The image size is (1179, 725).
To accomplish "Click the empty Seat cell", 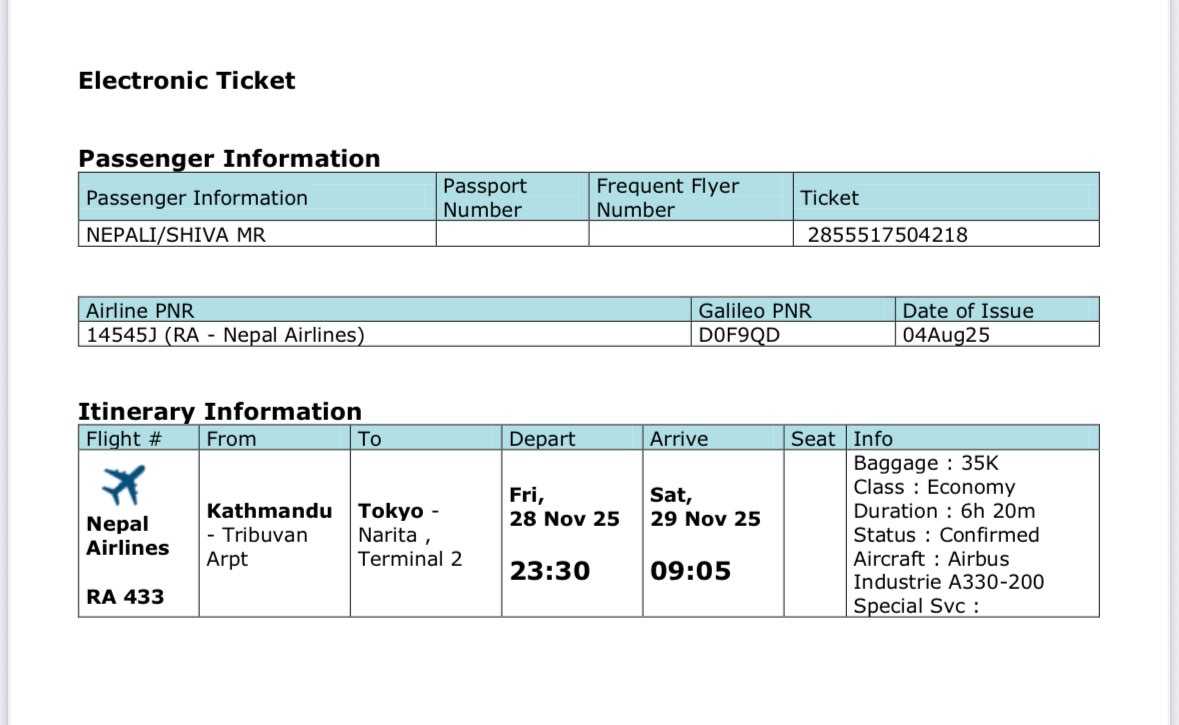I will [814, 533].
